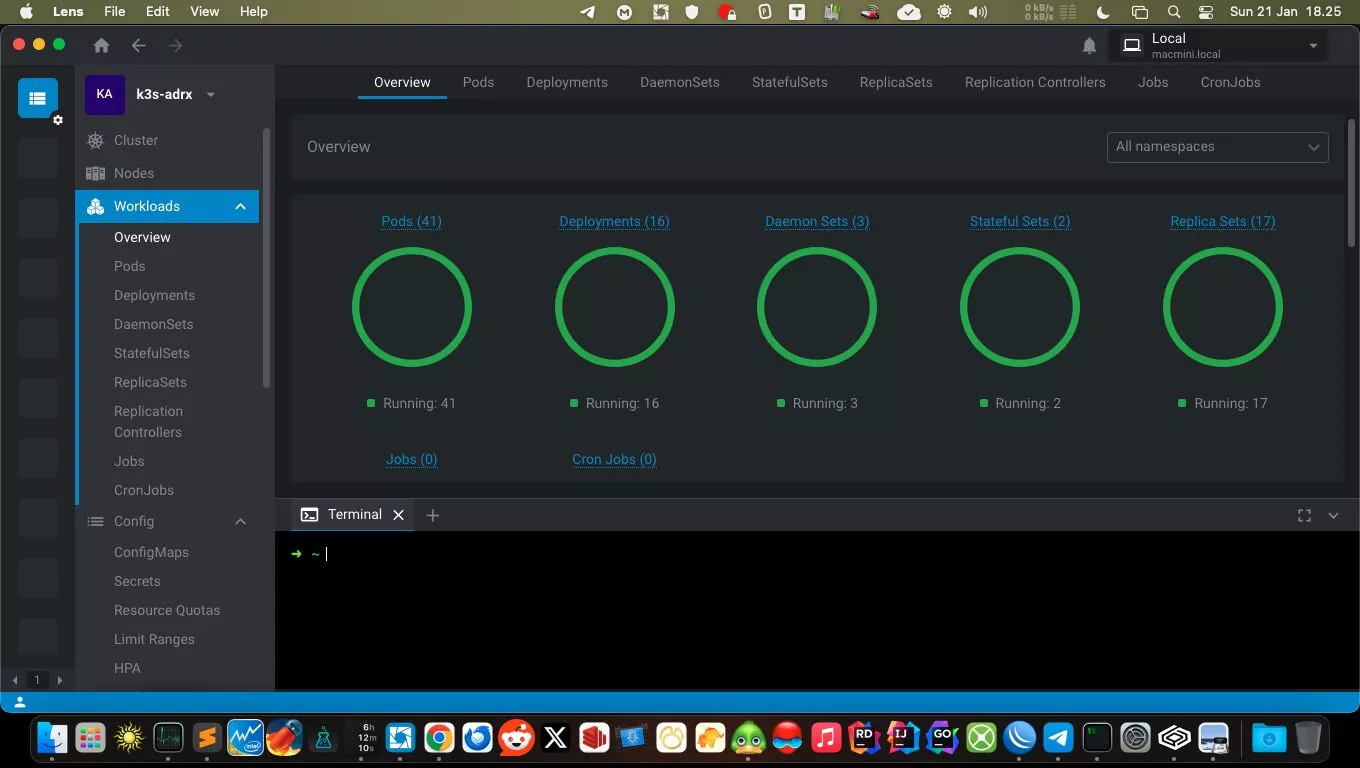Image resolution: width=1360 pixels, height=768 pixels.
Task: Click the sidebar vertical scrollbar
Action: pyautogui.click(x=266, y=258)
